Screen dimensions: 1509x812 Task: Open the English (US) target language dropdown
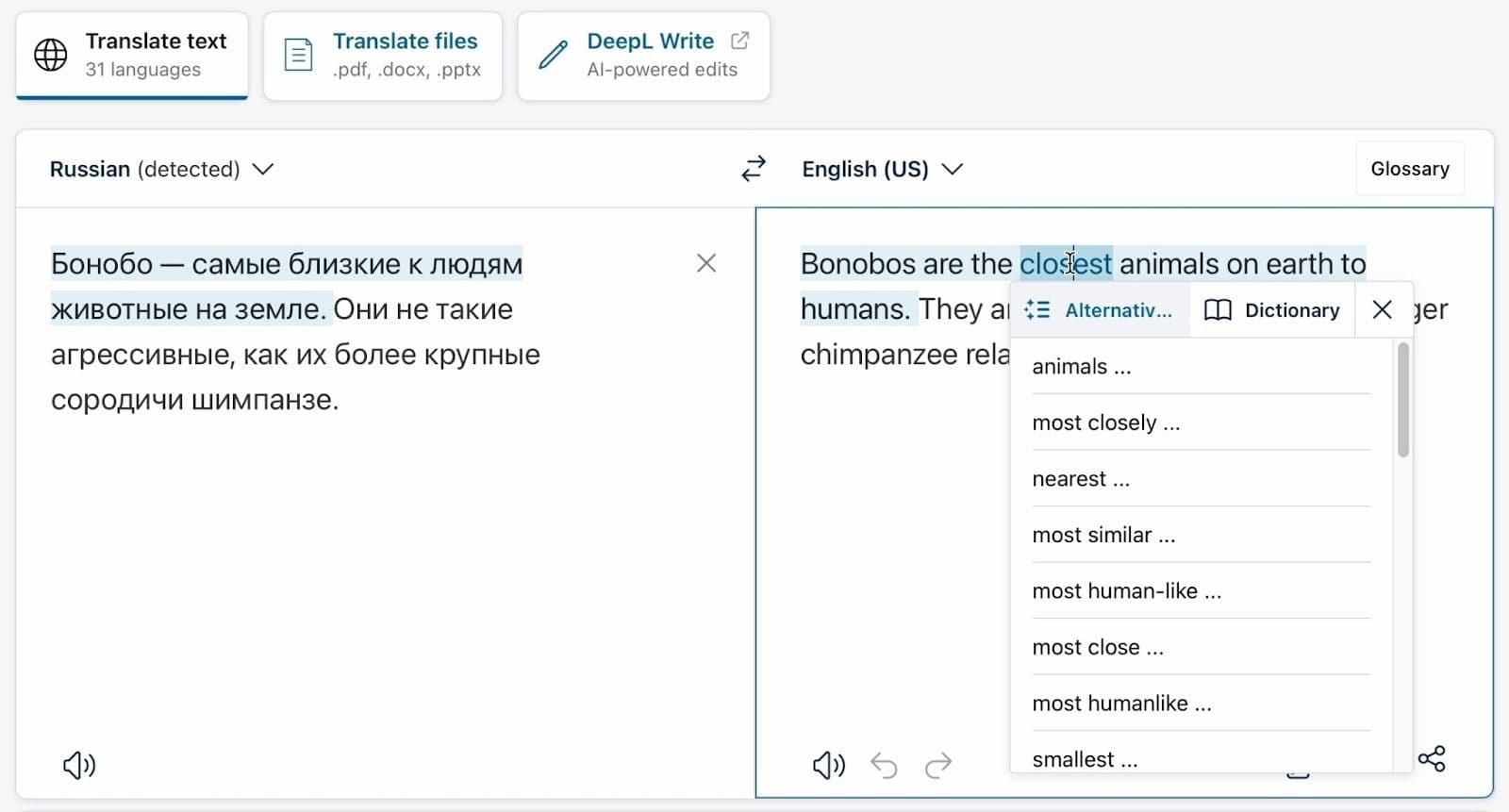tap(882, 169)
